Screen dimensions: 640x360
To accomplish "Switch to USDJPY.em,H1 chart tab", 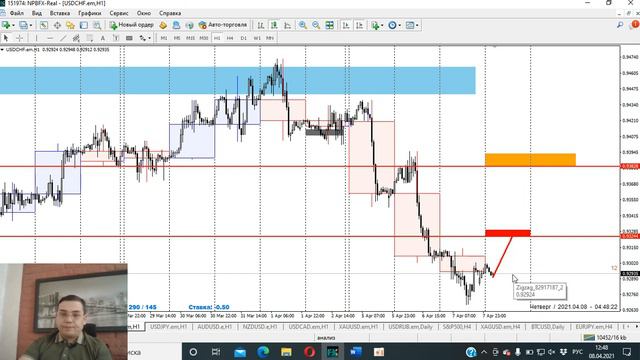I will point(168,327).
